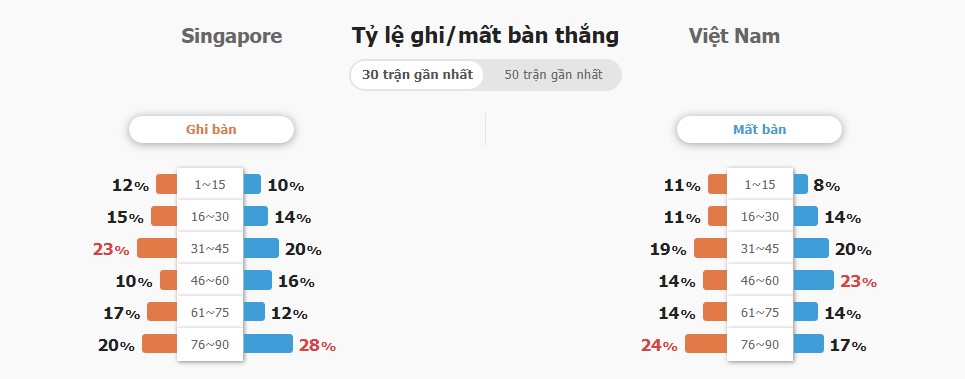Click the Singapore team heading
The image size is (965, 379).
pos(231,36)
